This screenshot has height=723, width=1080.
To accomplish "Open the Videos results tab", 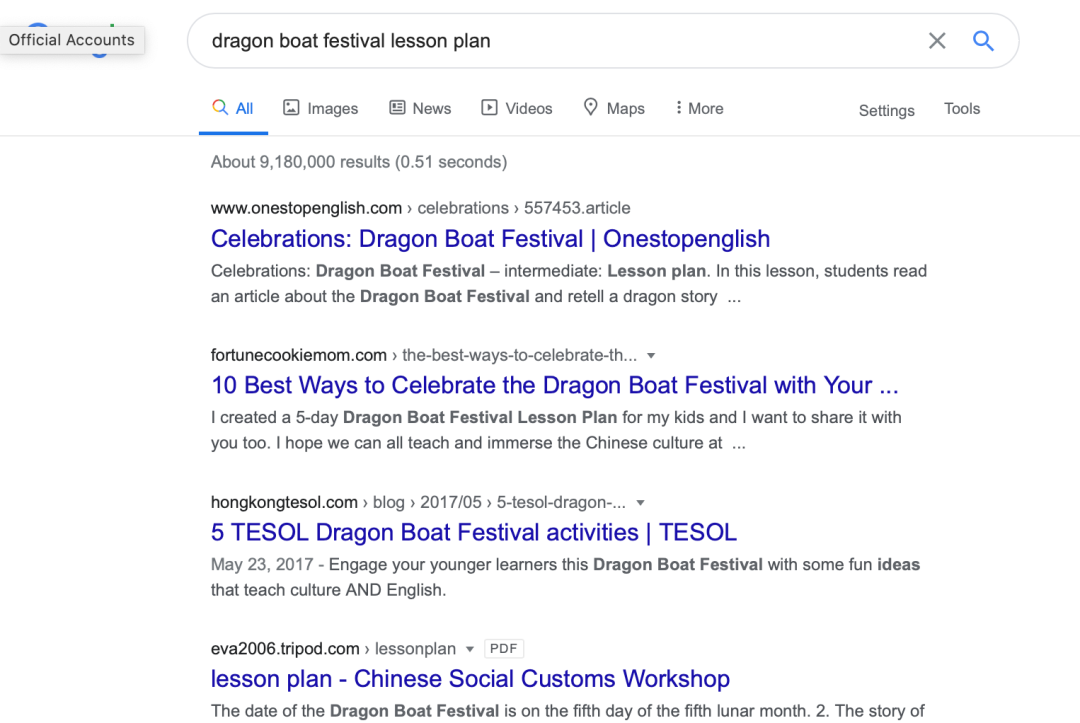I will 517,108.
